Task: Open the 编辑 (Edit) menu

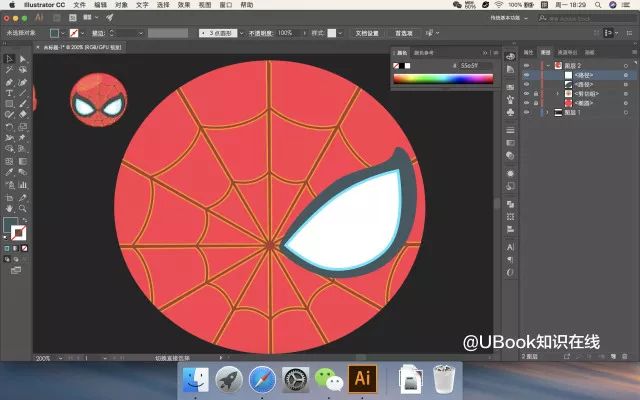Action: click(x=100, y=5)
